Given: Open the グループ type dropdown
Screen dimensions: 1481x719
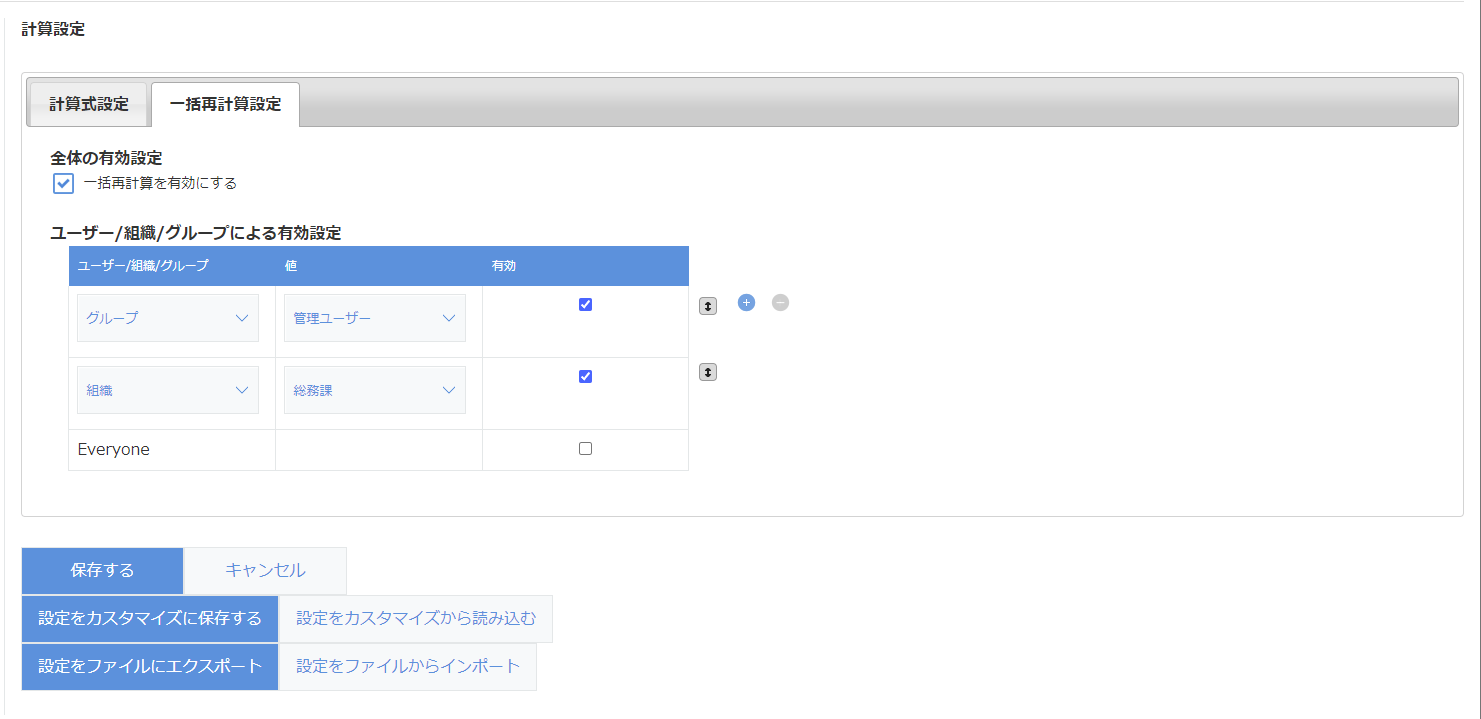Looking at the screenshot, I should (168, 318).
